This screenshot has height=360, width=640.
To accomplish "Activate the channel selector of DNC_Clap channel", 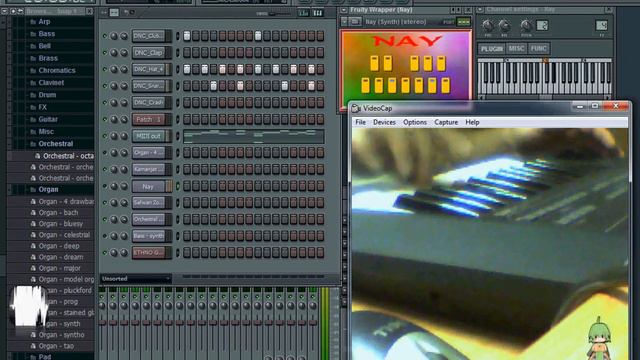I will [178, 53].
